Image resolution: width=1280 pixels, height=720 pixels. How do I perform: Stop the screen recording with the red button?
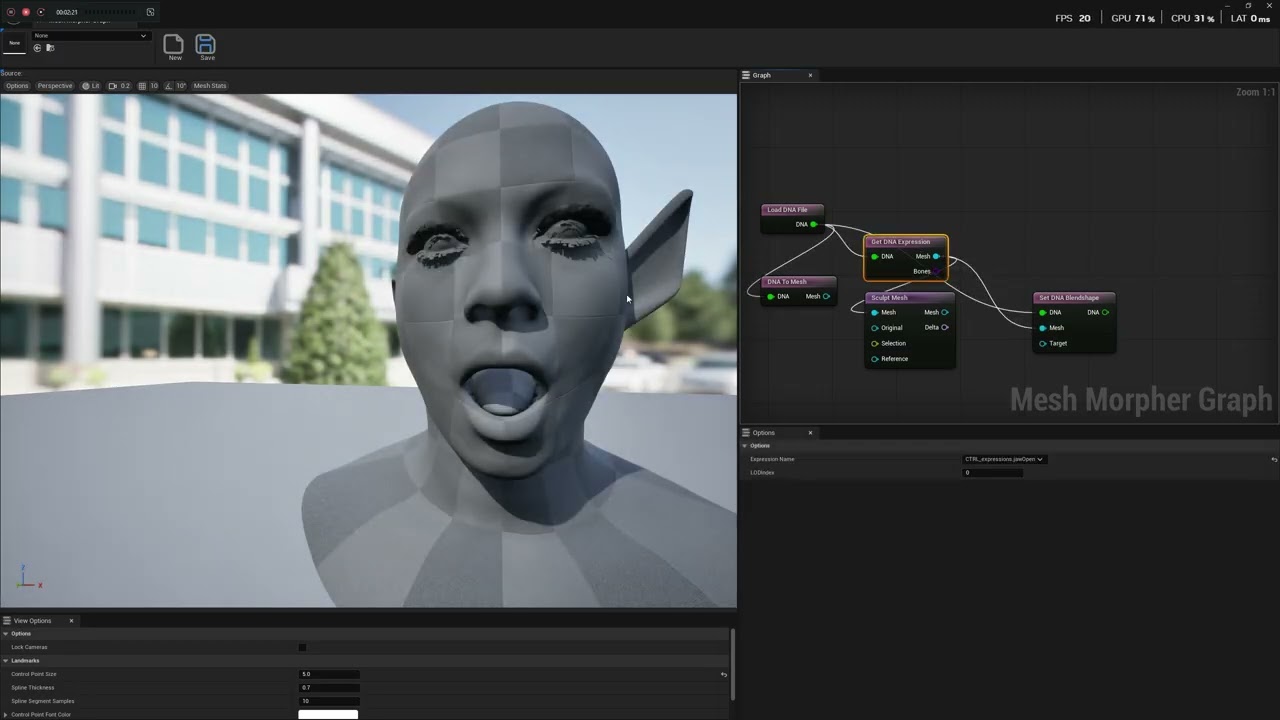pyautogui.click(x=26, y=12)
